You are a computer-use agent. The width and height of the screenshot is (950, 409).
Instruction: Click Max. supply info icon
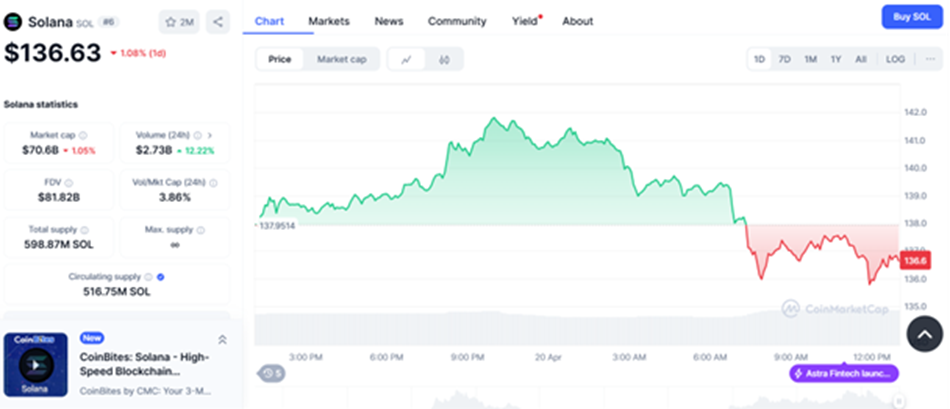click(x=201, y=230)
